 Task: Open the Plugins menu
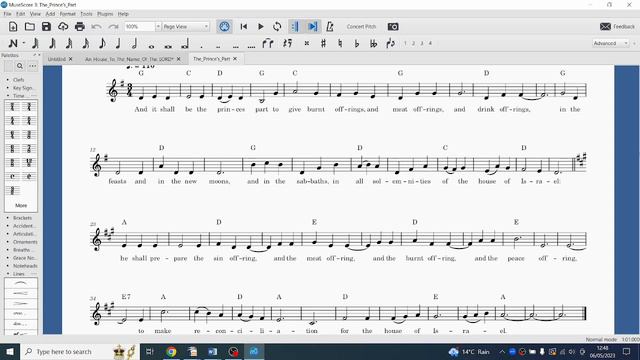point(105,14)
